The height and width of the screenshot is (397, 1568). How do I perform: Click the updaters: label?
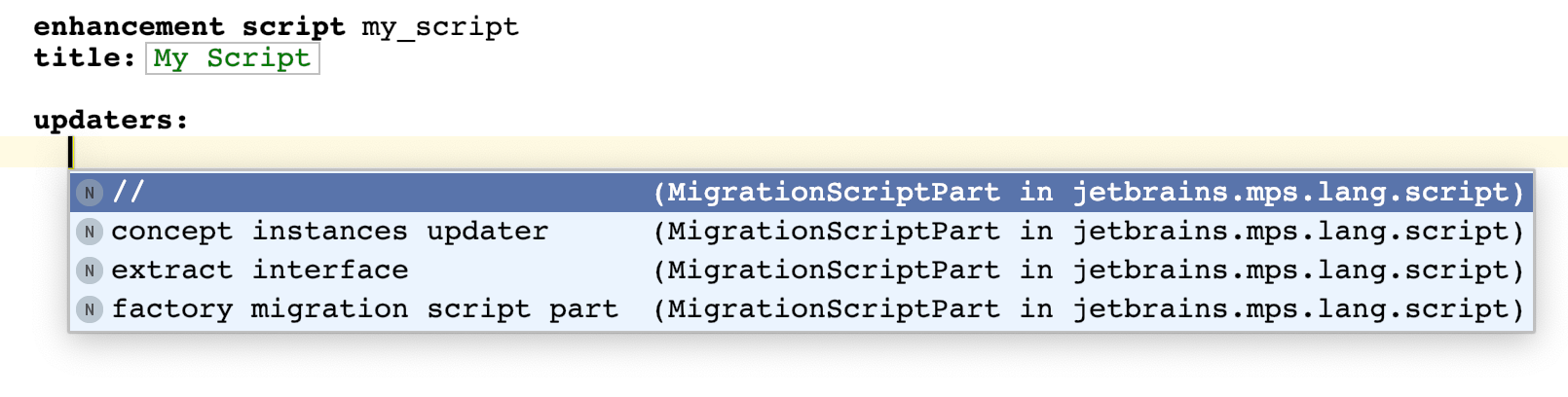110,121
